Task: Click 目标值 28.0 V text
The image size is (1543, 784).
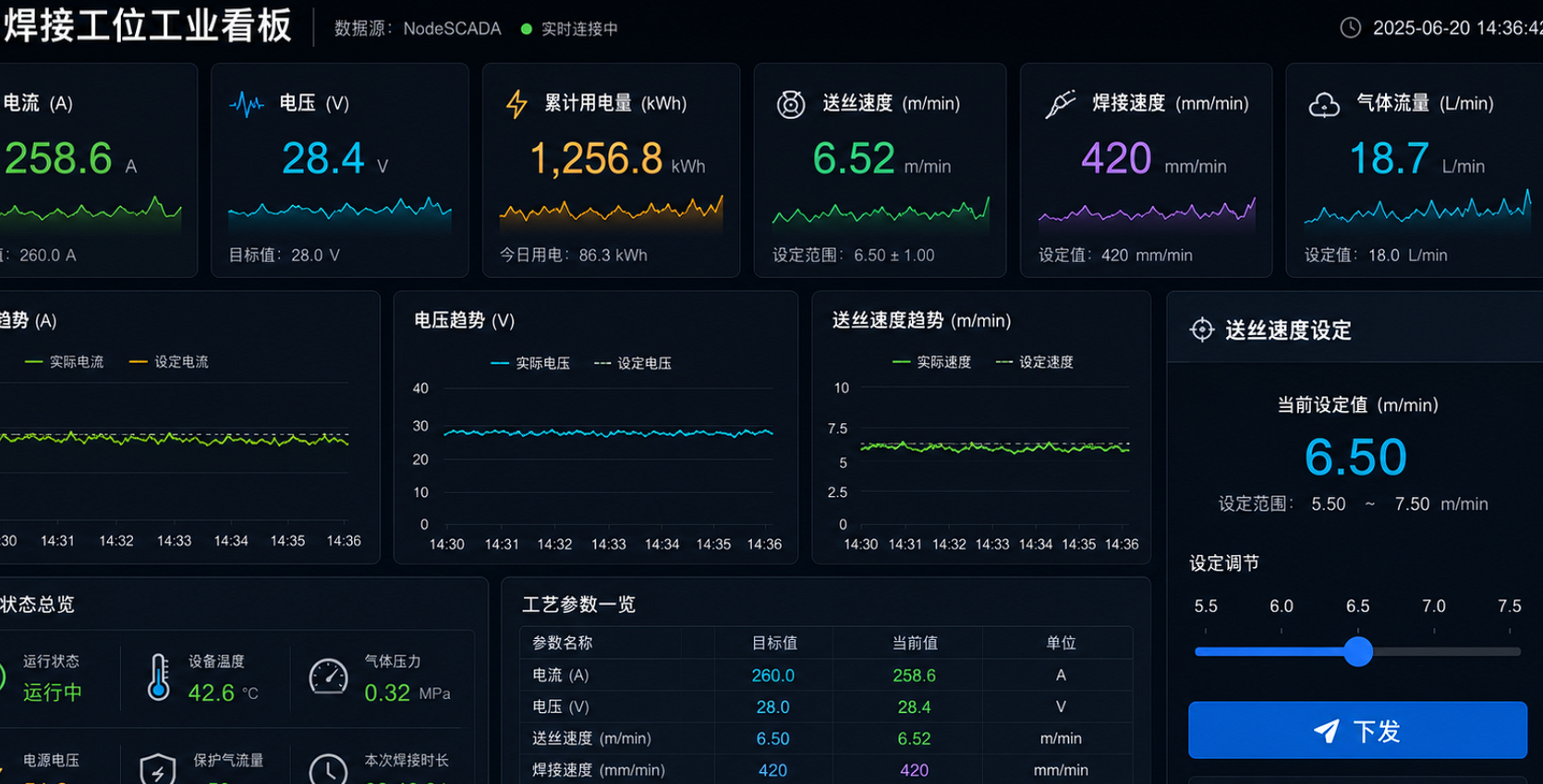Action: pyautogui.click(x=284, y=255)
